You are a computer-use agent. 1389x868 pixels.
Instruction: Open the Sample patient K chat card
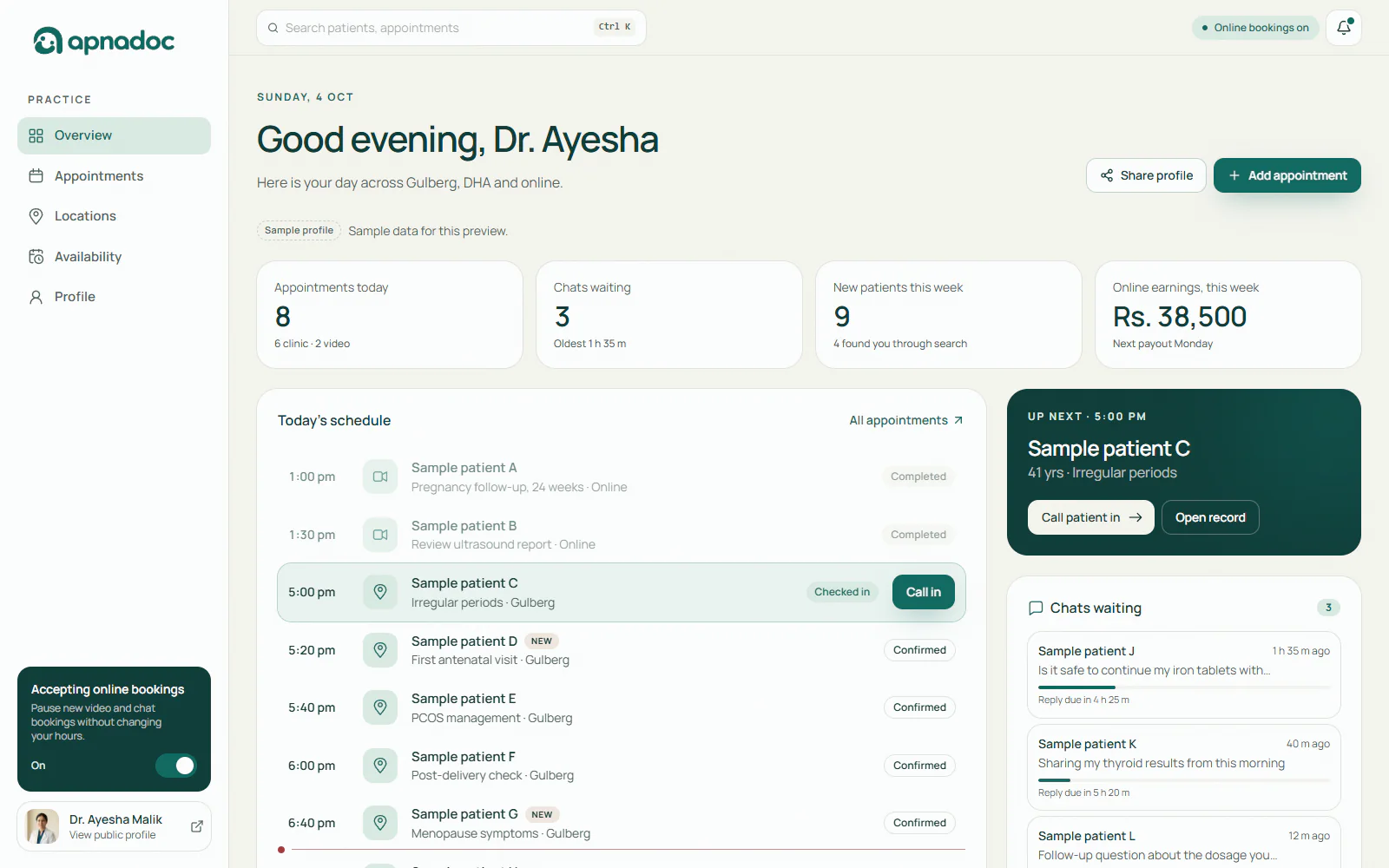[1184, 767]
